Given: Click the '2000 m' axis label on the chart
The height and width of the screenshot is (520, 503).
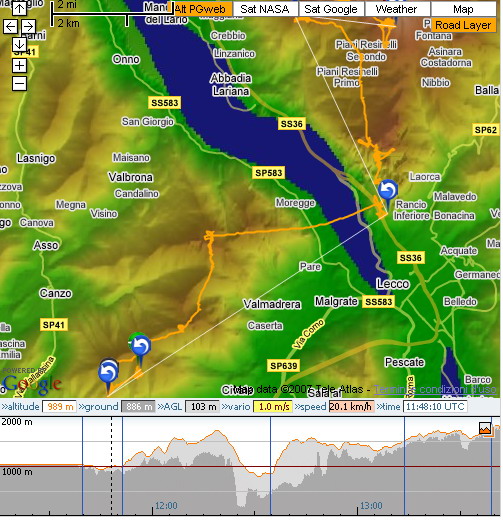Looking at the screenshot, I should (17, 422).
